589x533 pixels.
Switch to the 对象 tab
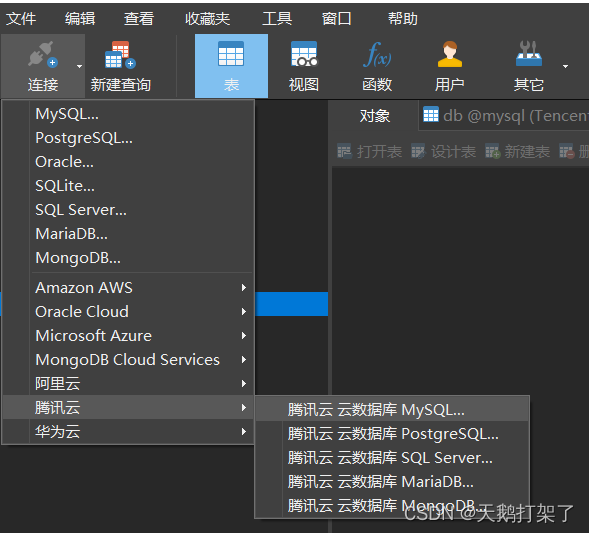[375, 116]
